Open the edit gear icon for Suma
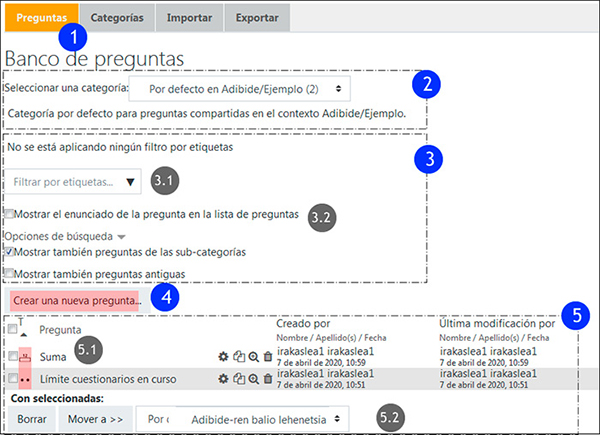Image resolution: width=600 pixels, height=435 pixels. (x=222, y=355)
